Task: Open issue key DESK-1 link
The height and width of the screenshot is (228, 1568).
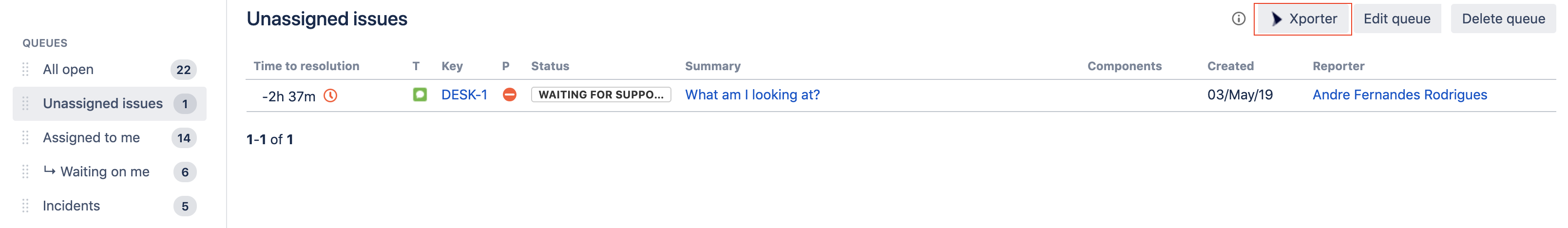Action: point(464,95)
